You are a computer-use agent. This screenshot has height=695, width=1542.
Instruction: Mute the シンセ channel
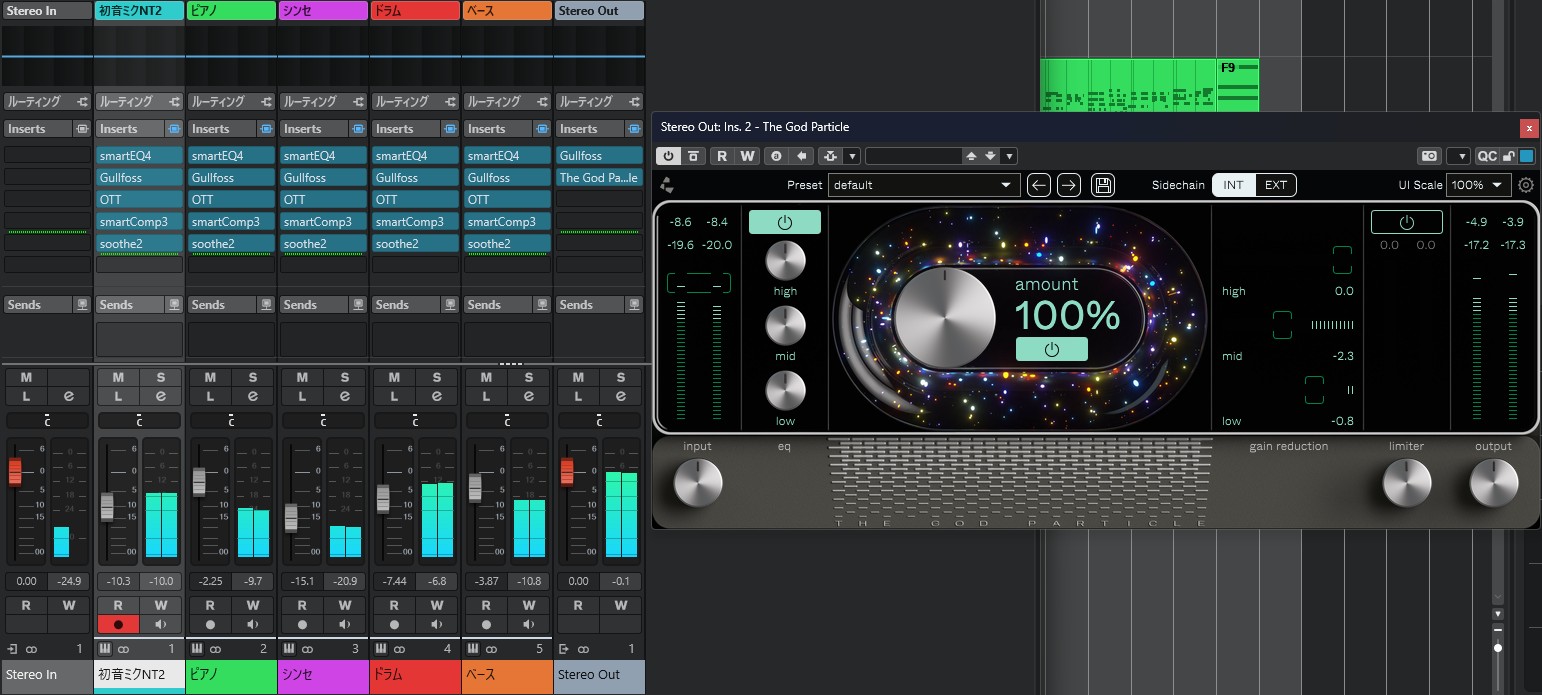click(x=302, y=377)
